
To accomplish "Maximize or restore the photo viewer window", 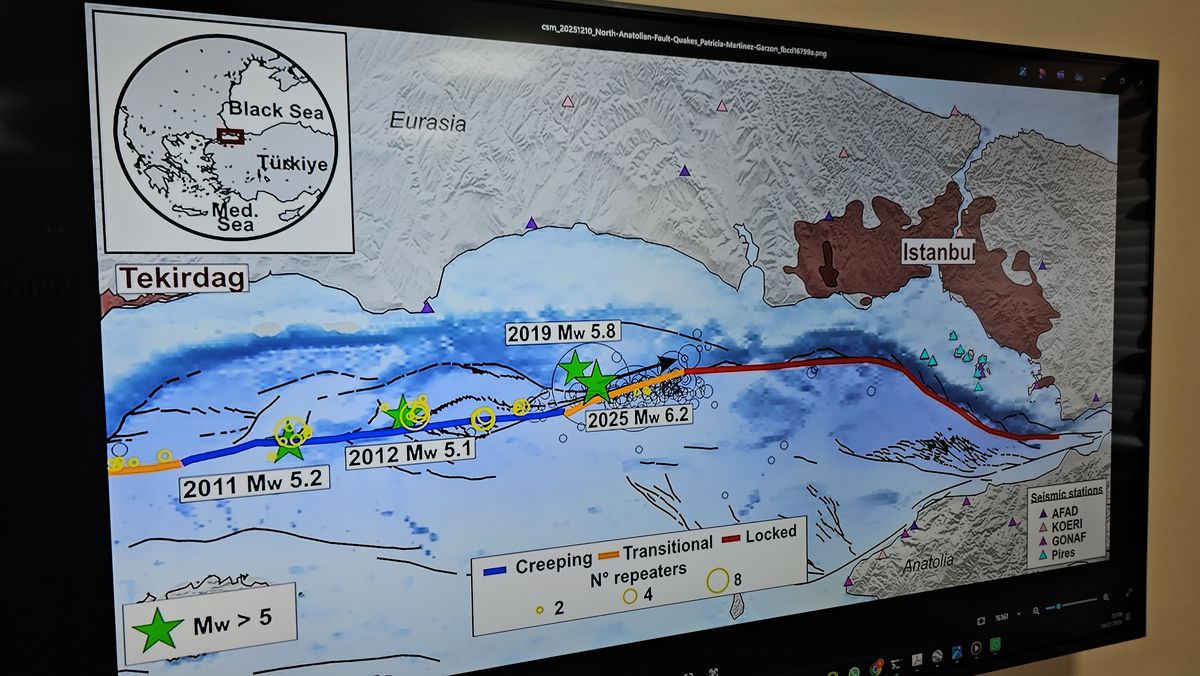I will [1122, 81].
